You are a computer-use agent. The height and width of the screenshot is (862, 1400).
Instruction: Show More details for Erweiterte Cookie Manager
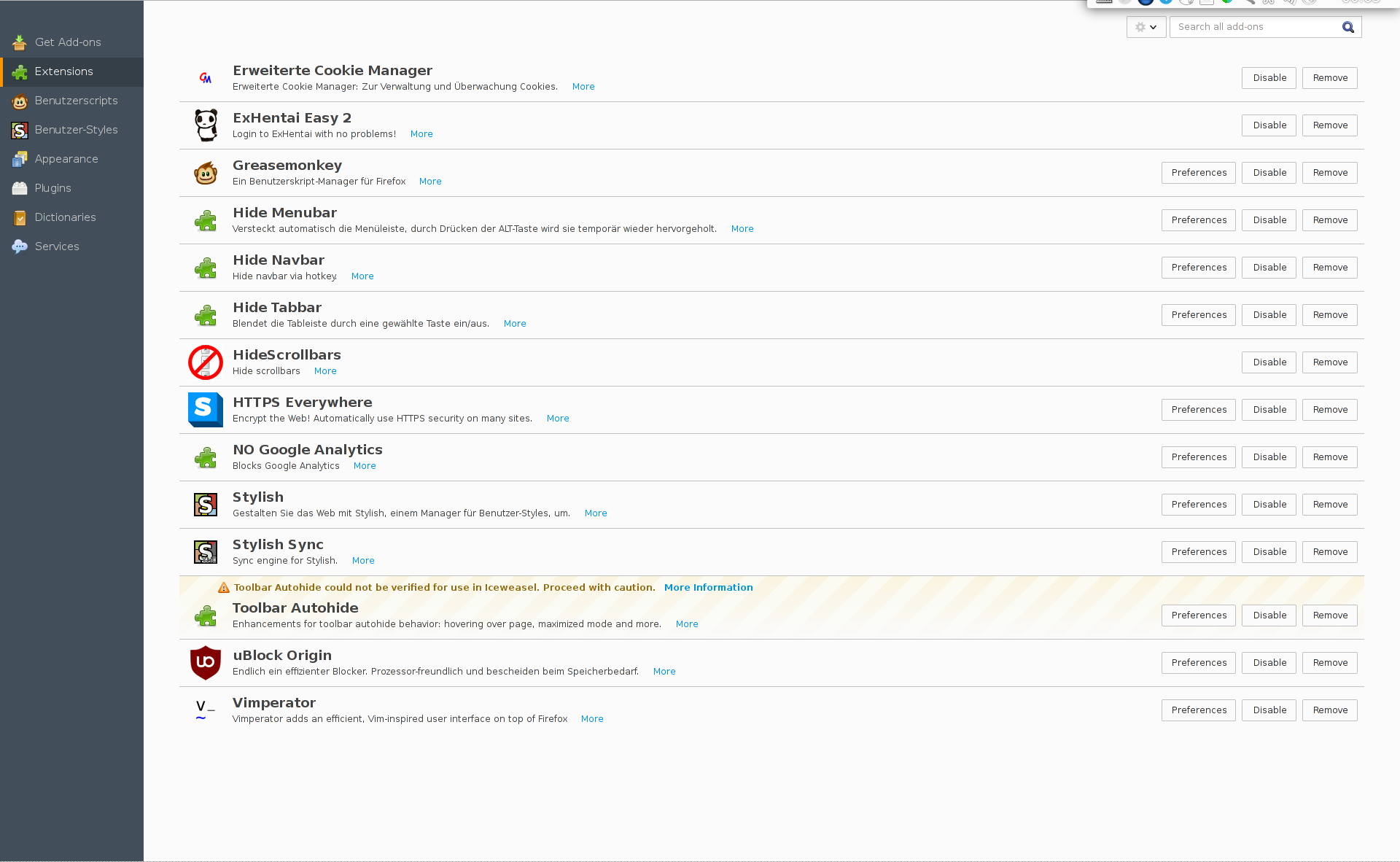coord(583,87)
